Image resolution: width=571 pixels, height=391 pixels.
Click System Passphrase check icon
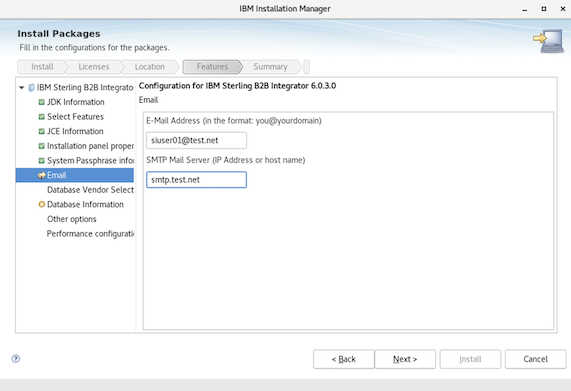coord(42,161)
